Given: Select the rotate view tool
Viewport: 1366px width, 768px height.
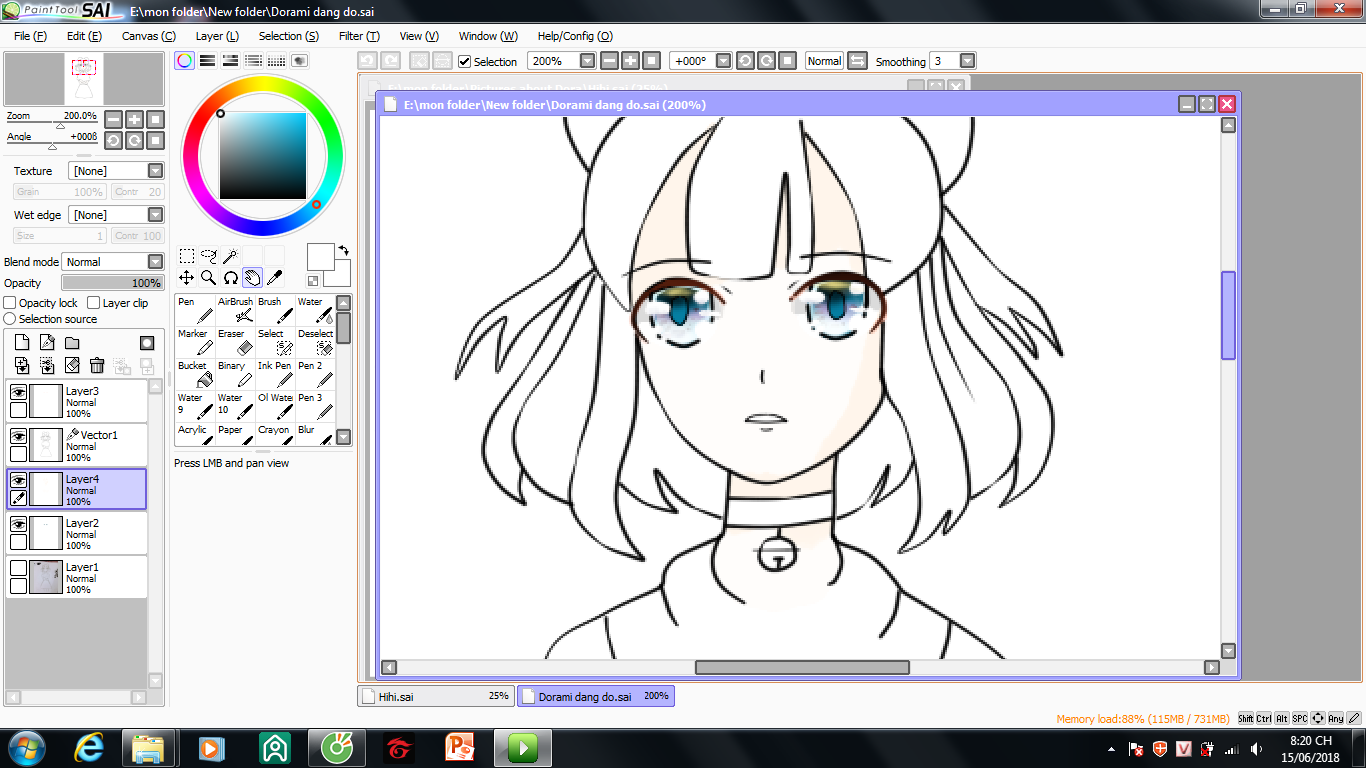Looking at the screenshot, I should (x=230, y=277).
